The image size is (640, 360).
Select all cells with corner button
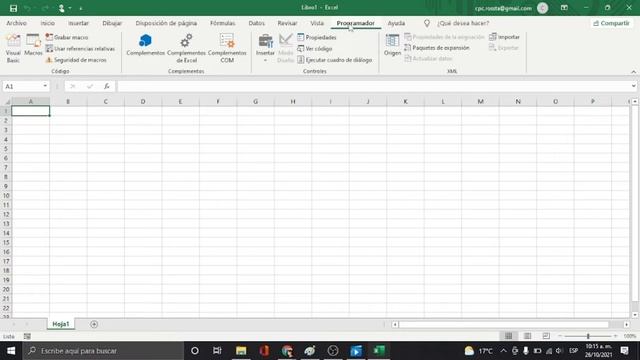[x=6, y=101]
